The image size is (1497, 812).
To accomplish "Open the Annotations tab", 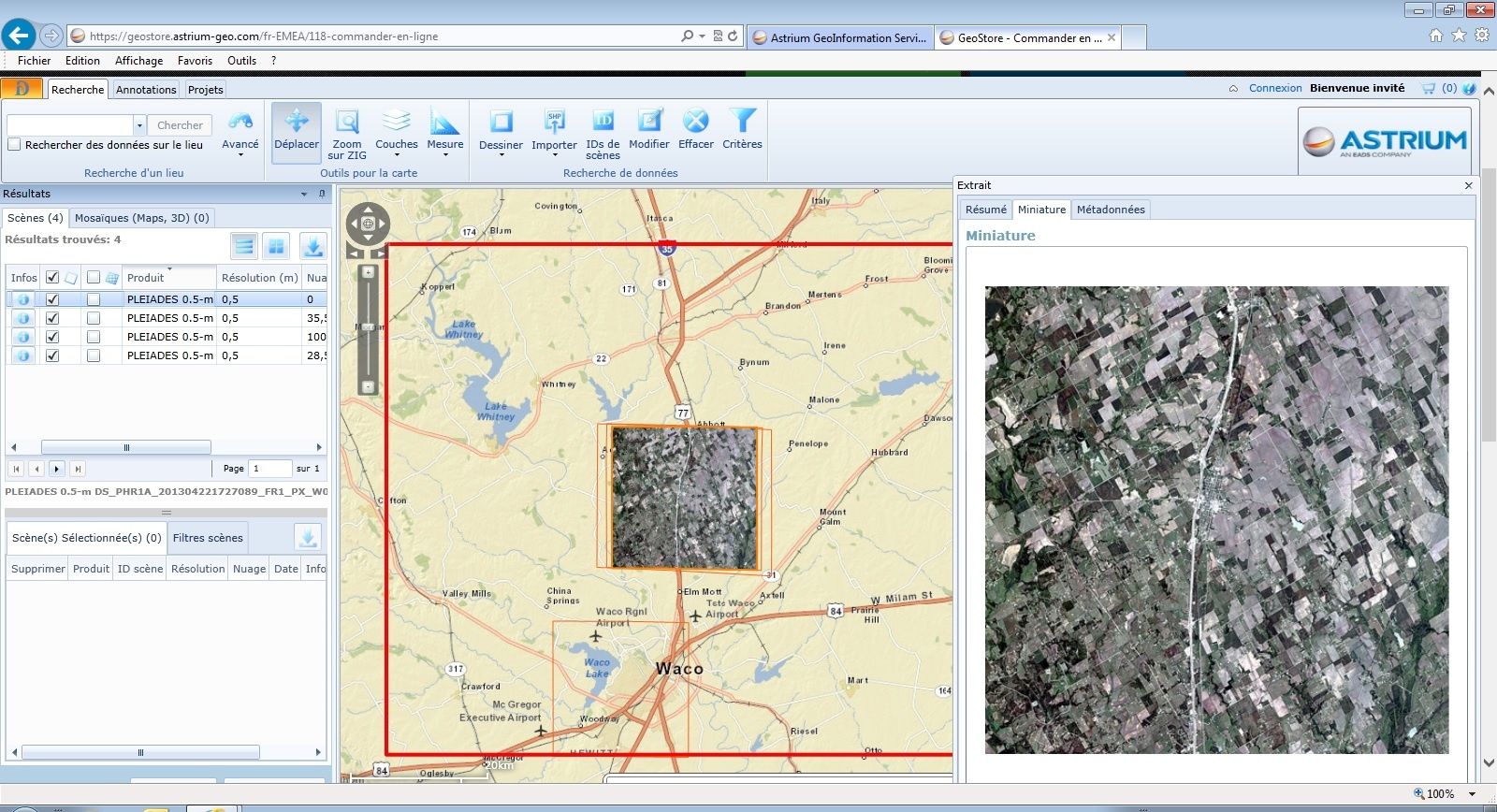I will 146,90.
